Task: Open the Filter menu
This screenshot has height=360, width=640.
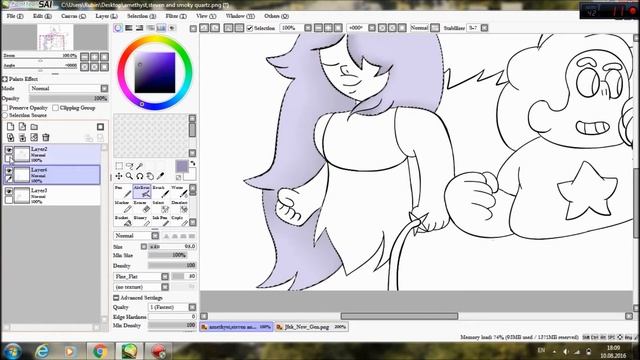Action: click(x=176, y=16)
